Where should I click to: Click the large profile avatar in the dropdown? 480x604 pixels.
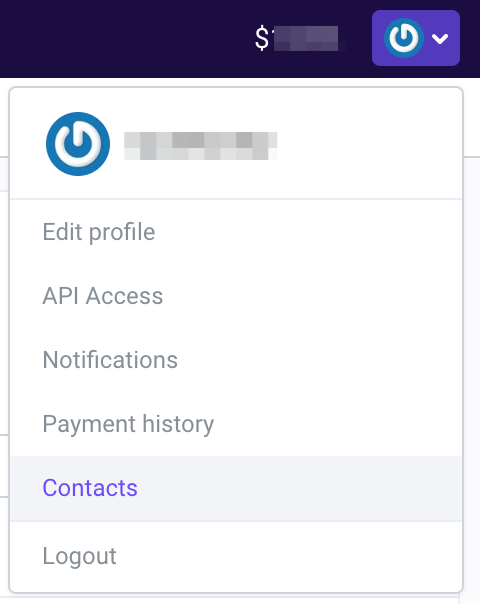click(x=78, y=144)
